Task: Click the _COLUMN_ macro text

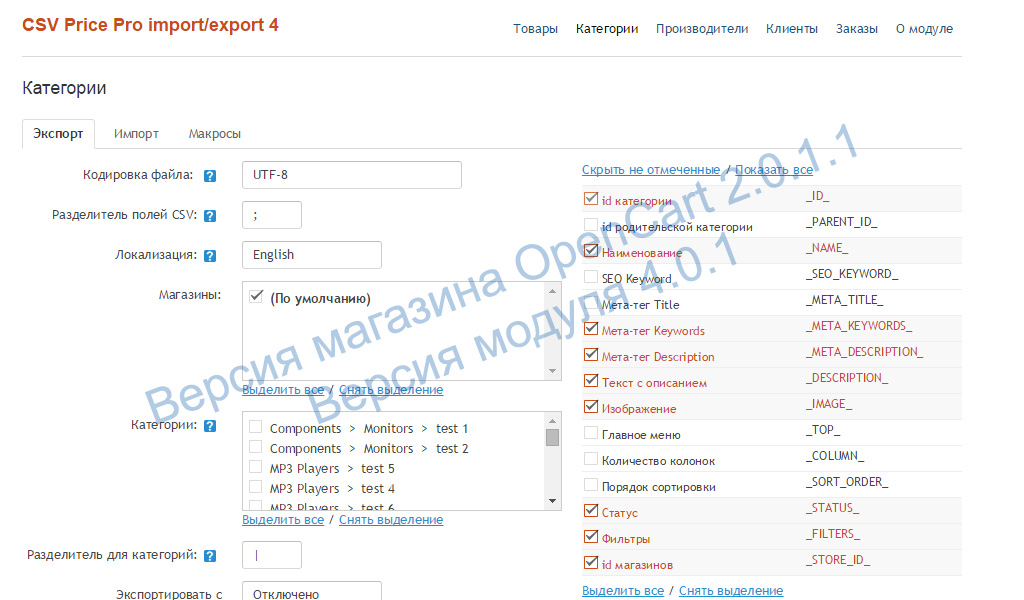Action: pos(835,456)
